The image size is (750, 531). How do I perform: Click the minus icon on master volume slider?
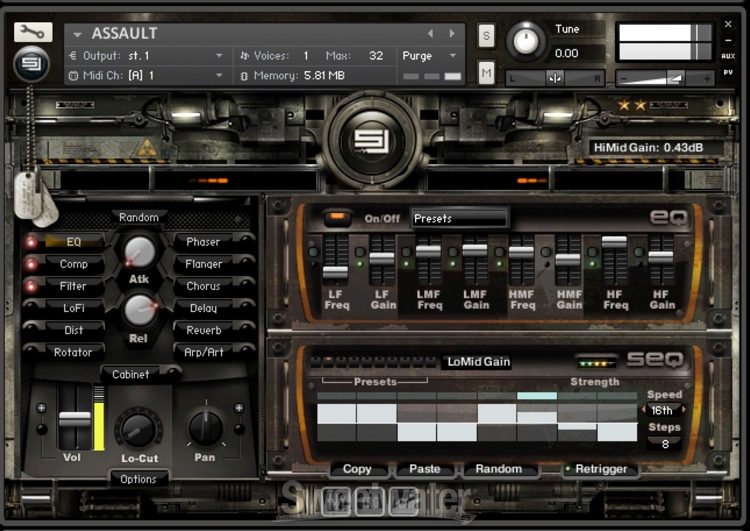click(624, 78)
